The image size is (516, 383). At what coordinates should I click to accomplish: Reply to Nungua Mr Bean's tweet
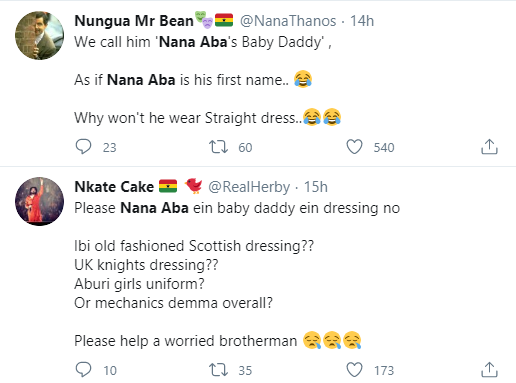pyautogui.click(x=83, y=147)
